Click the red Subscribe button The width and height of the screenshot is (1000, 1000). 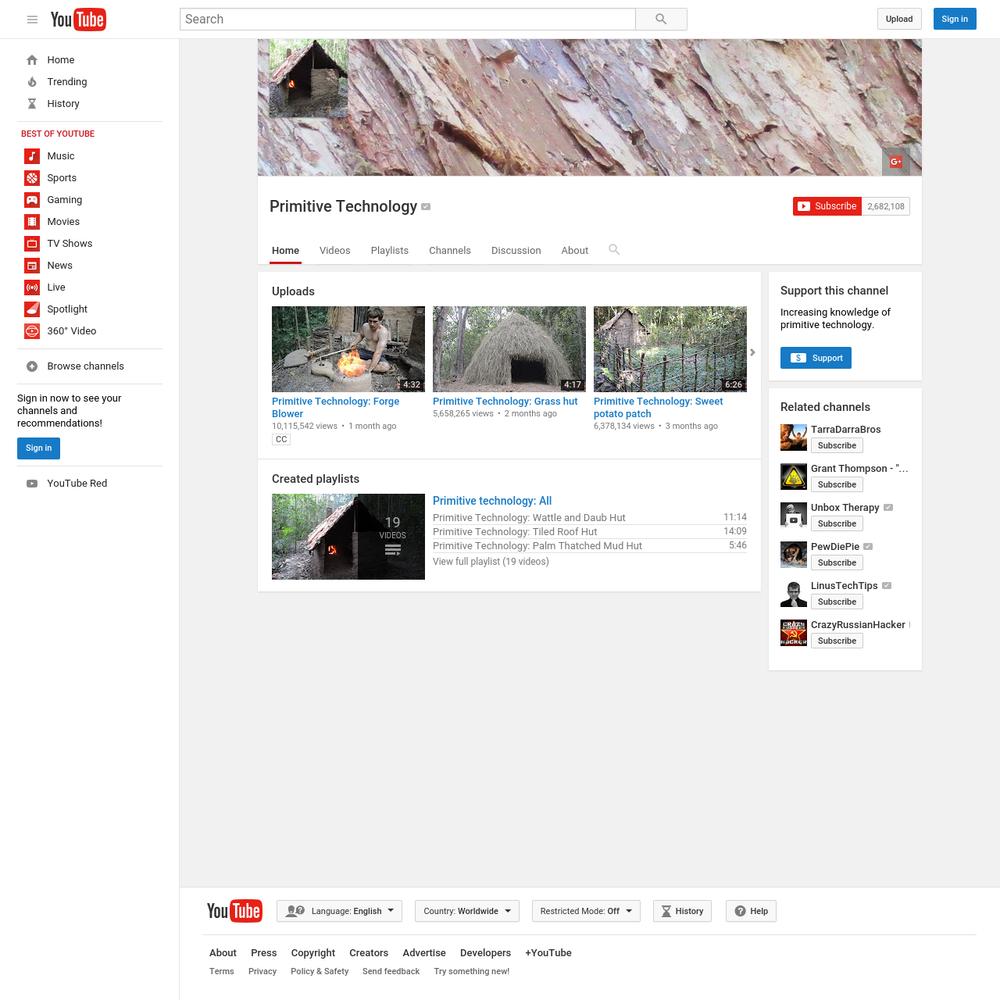[827, 206]
